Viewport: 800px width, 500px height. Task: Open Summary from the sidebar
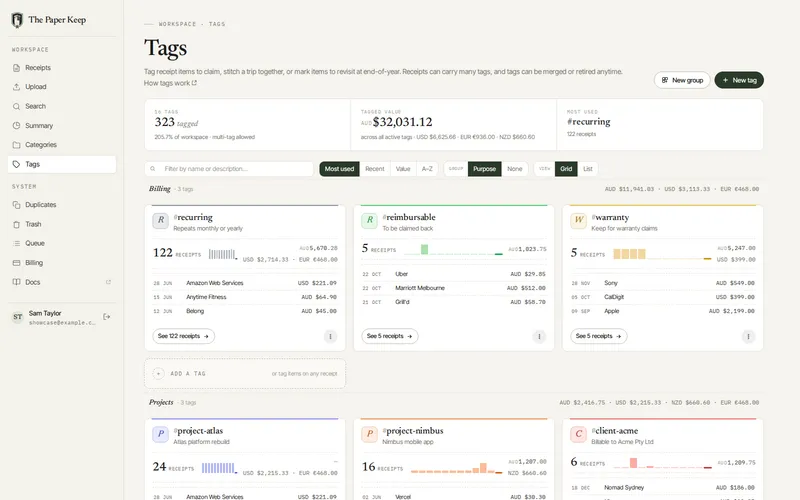click(62, 126)
